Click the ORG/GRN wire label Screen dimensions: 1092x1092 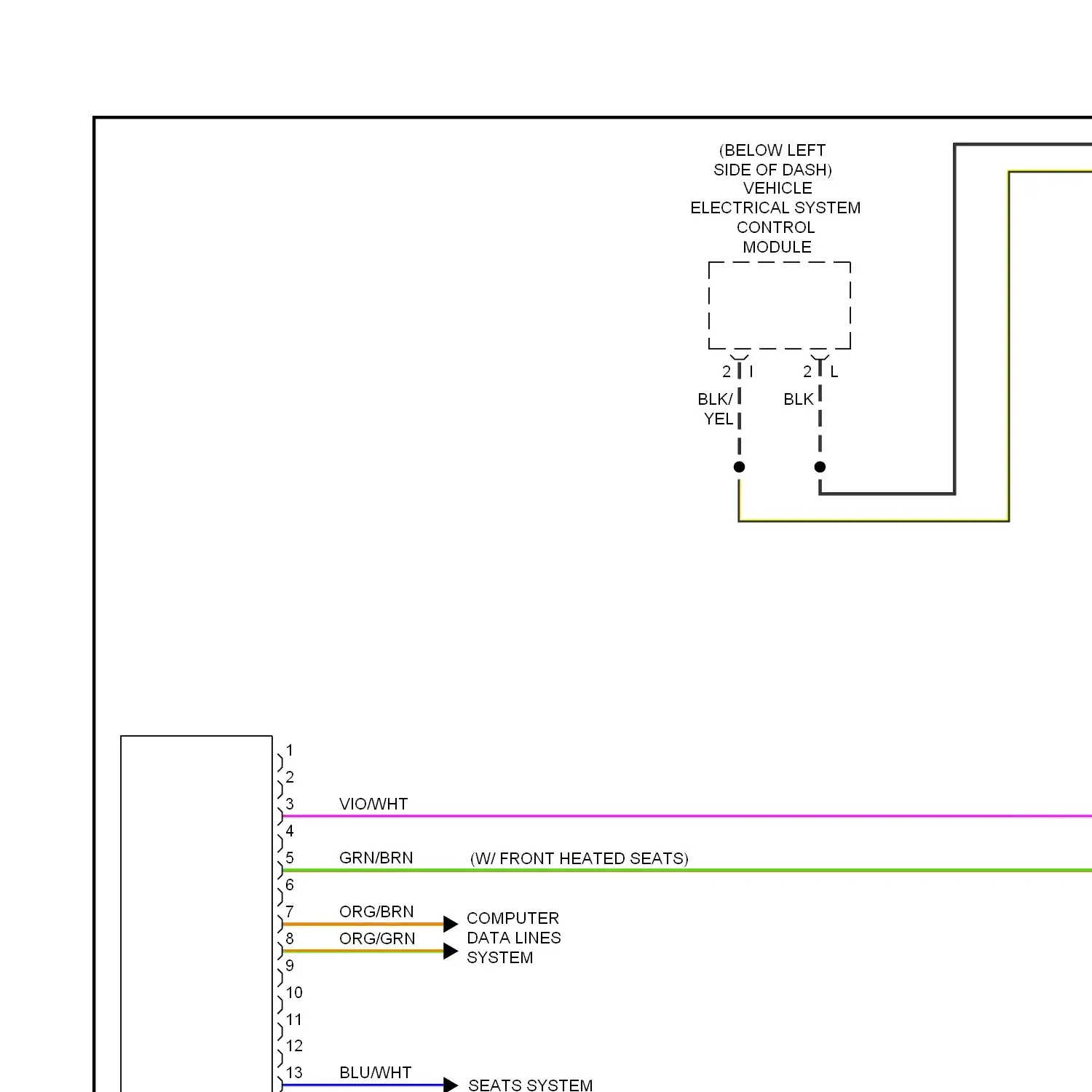coord(377,938)
